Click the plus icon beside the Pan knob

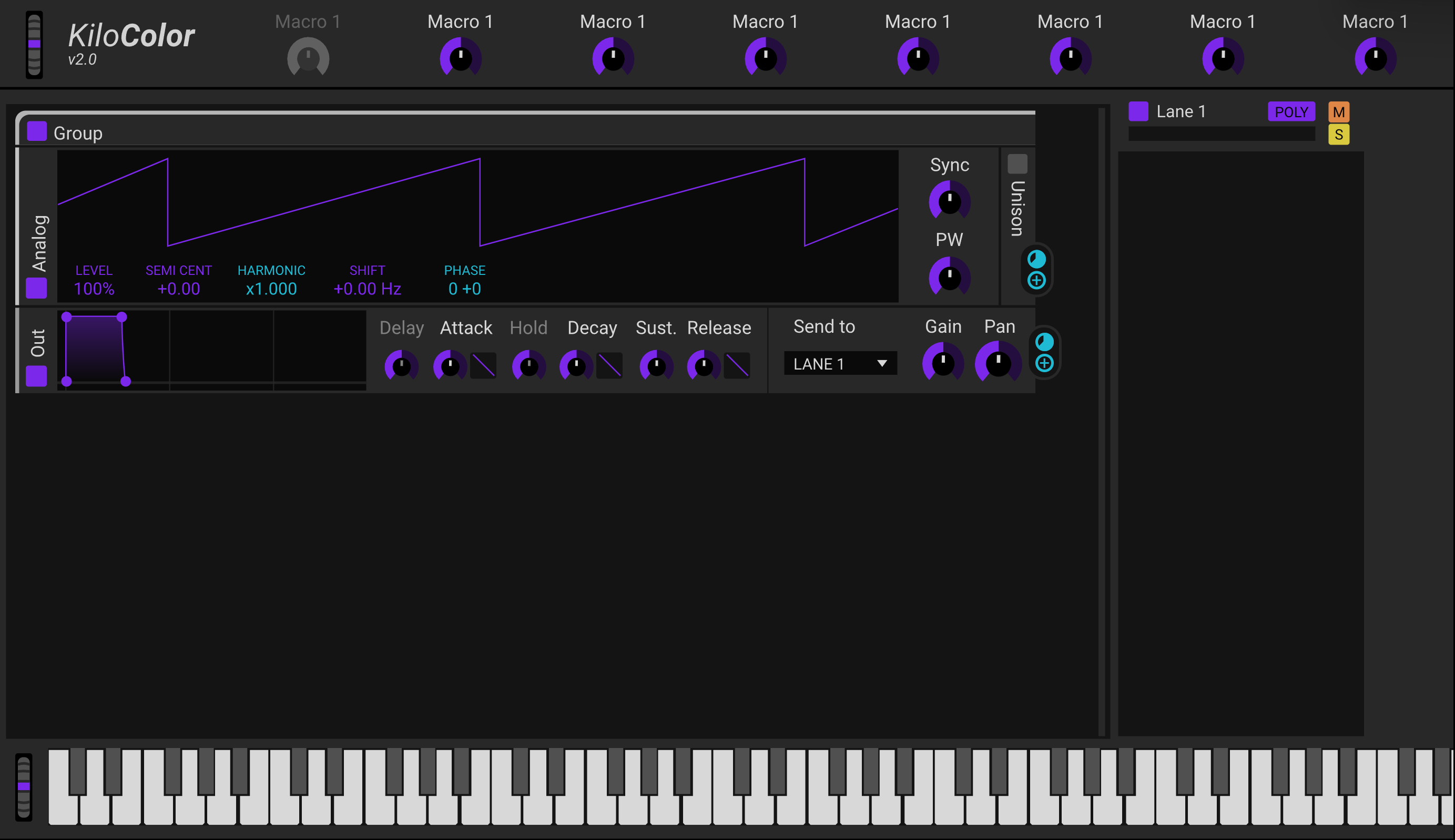coord(1044,363)
